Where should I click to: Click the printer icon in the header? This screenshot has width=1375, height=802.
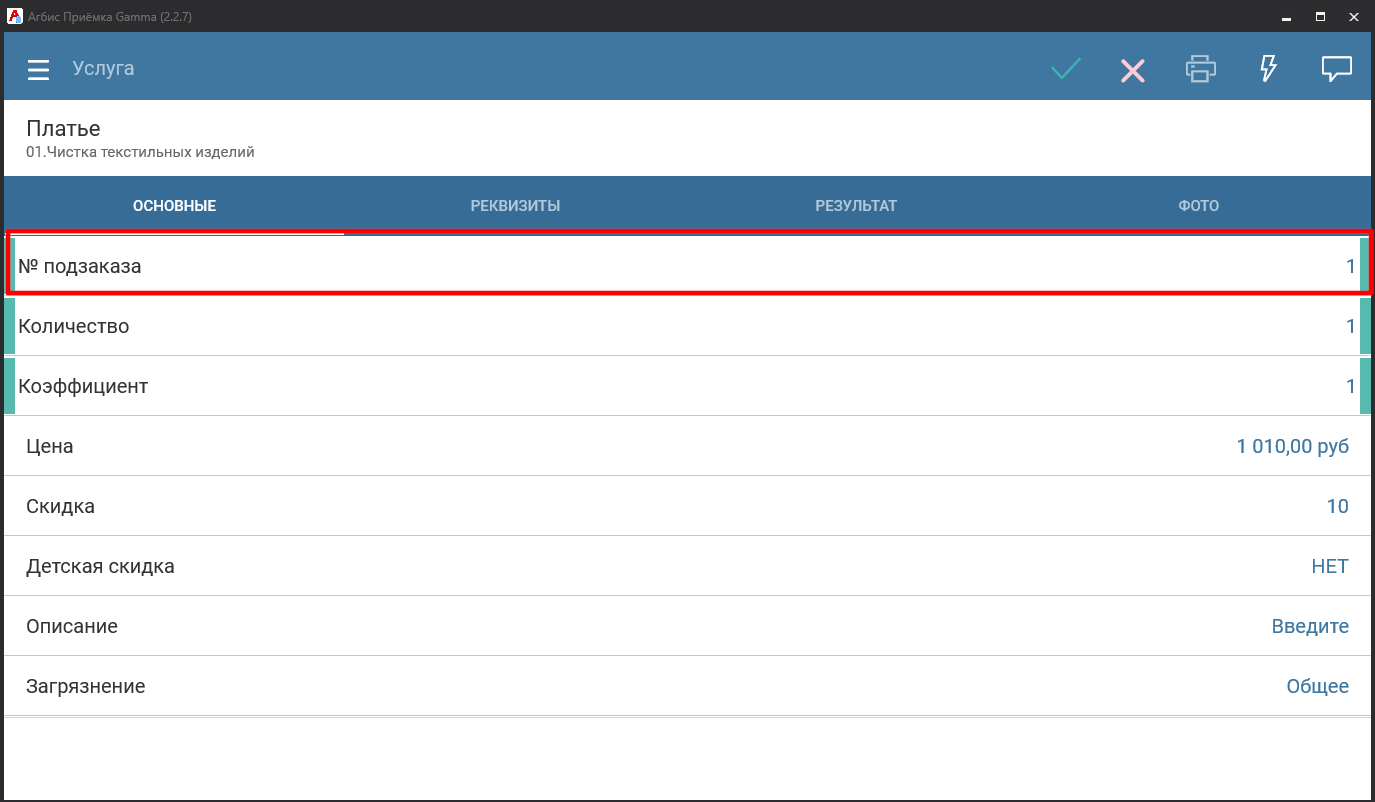coord(1200,69)
